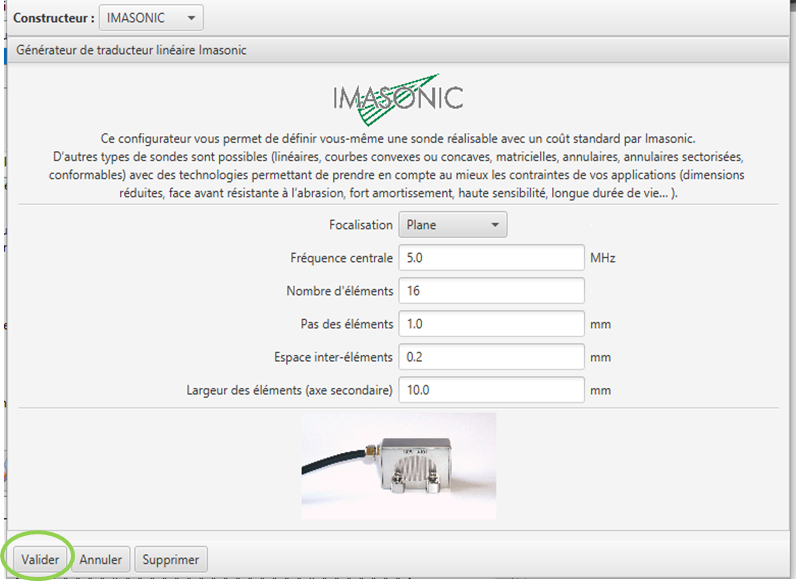Click the Espace inter-éléments label

coord(333,357)
